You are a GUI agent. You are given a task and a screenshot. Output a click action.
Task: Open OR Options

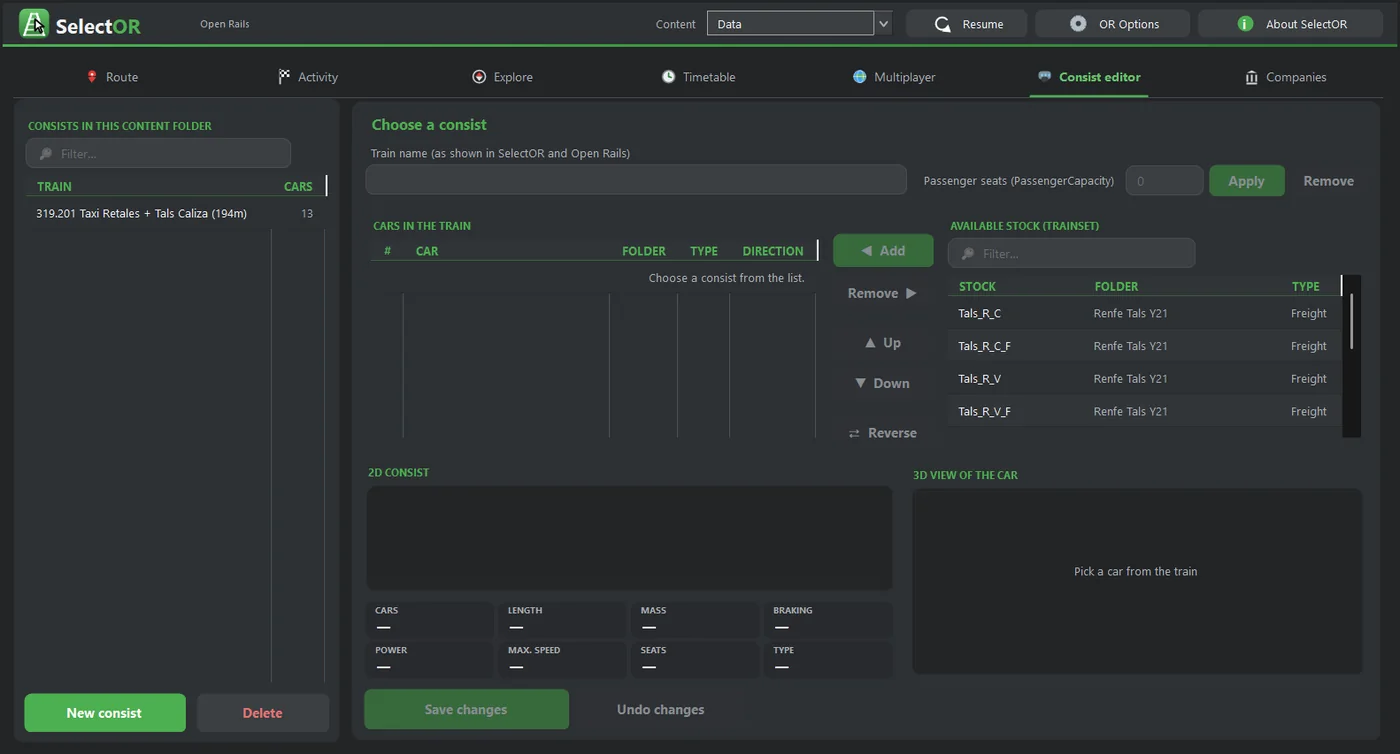click(x=1112, y=24)
